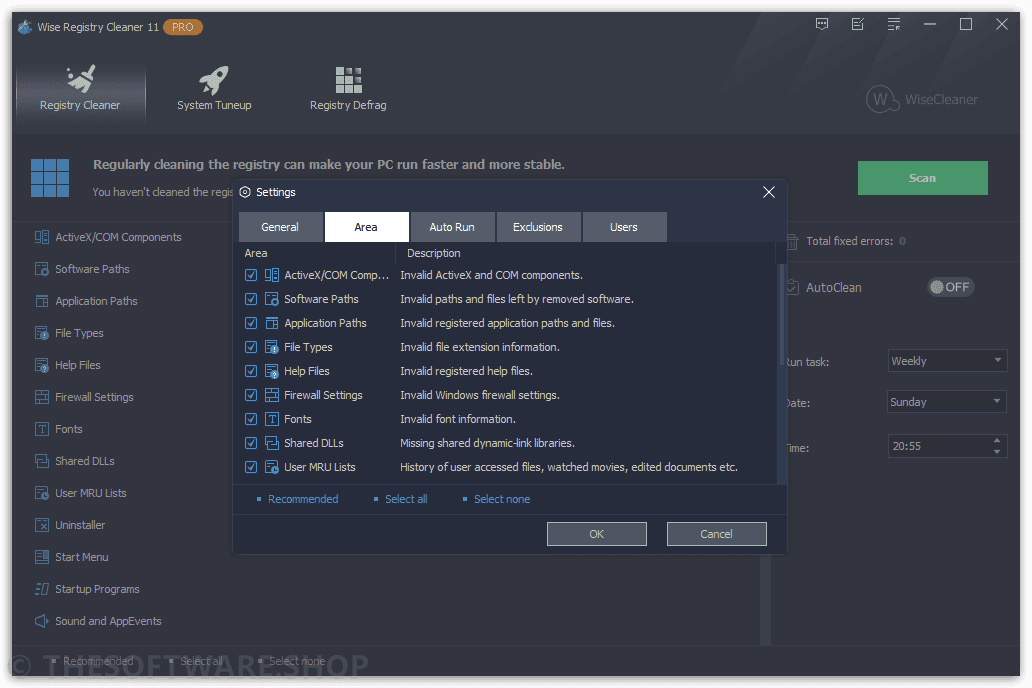The width and height of the screenshot is (1032, 688).
Task: Uncheck Application Paths checkbox in Settings
Action: (x=251, y=323)
